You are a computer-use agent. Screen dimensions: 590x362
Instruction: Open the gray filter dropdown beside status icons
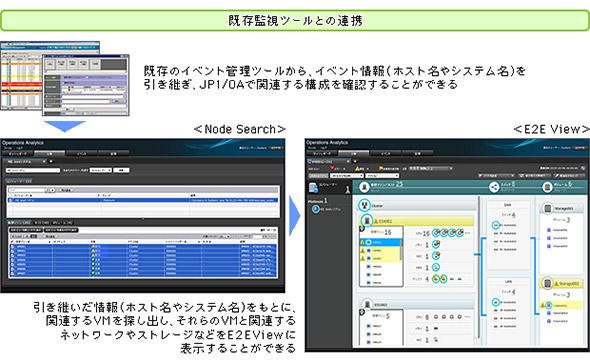431,168
